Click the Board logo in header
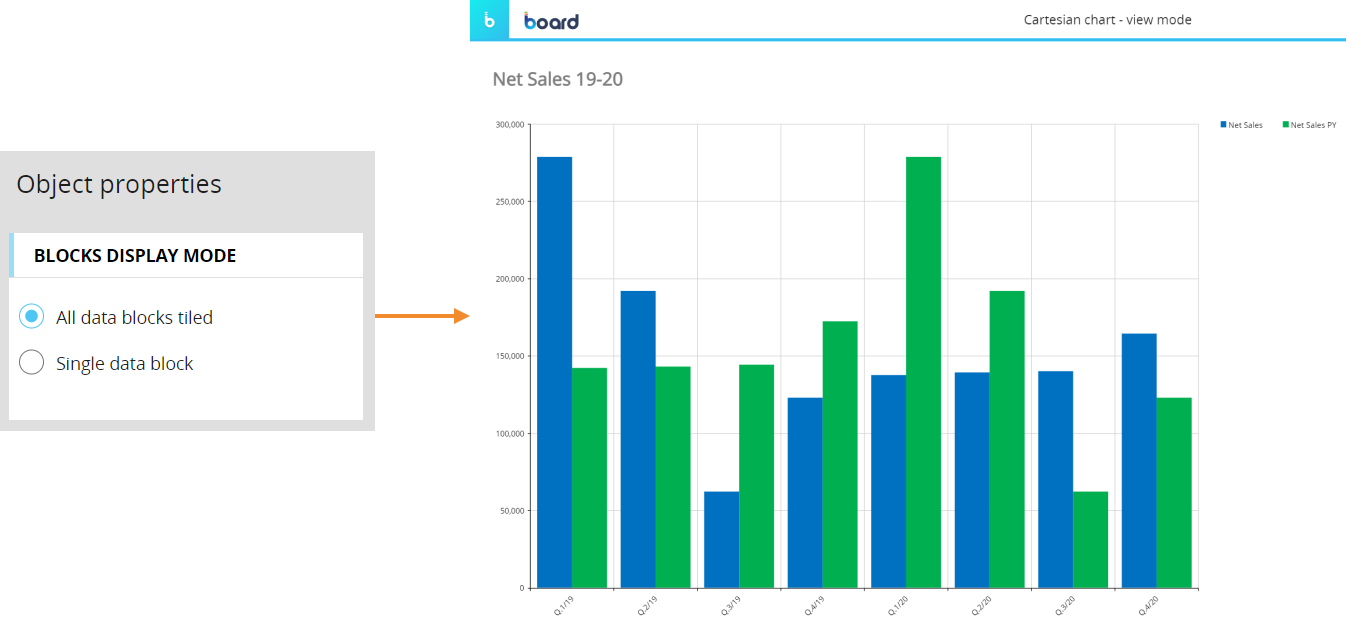The image size is (1346, 642). 551,20
